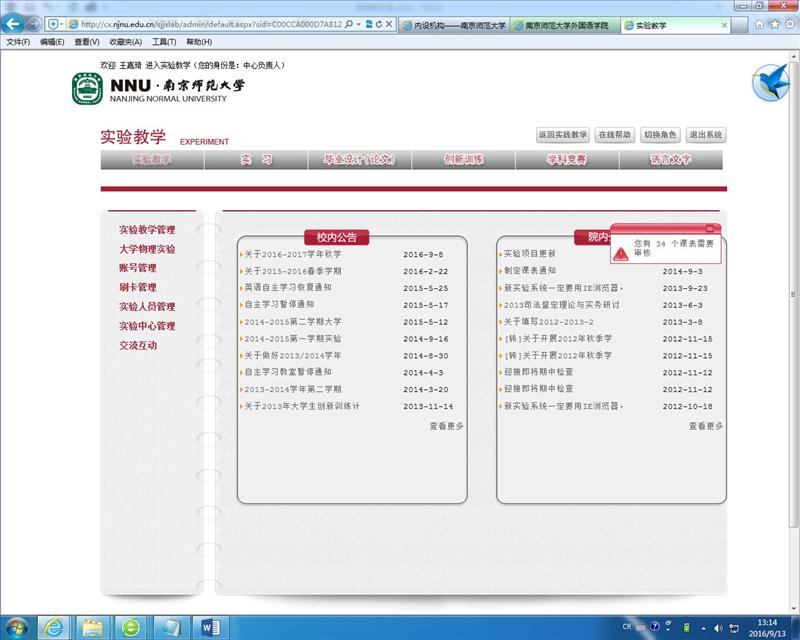Open file explorer folder on taskbar
The image size is (800, 640).
pyautogui.click(x=92, y=626)
